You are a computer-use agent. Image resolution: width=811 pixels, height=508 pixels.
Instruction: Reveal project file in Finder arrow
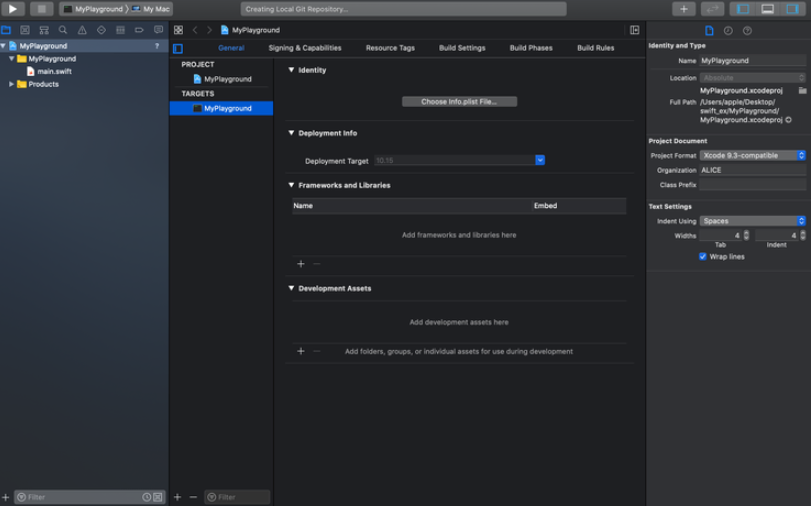pyautogui.click(x=788, y=120)
